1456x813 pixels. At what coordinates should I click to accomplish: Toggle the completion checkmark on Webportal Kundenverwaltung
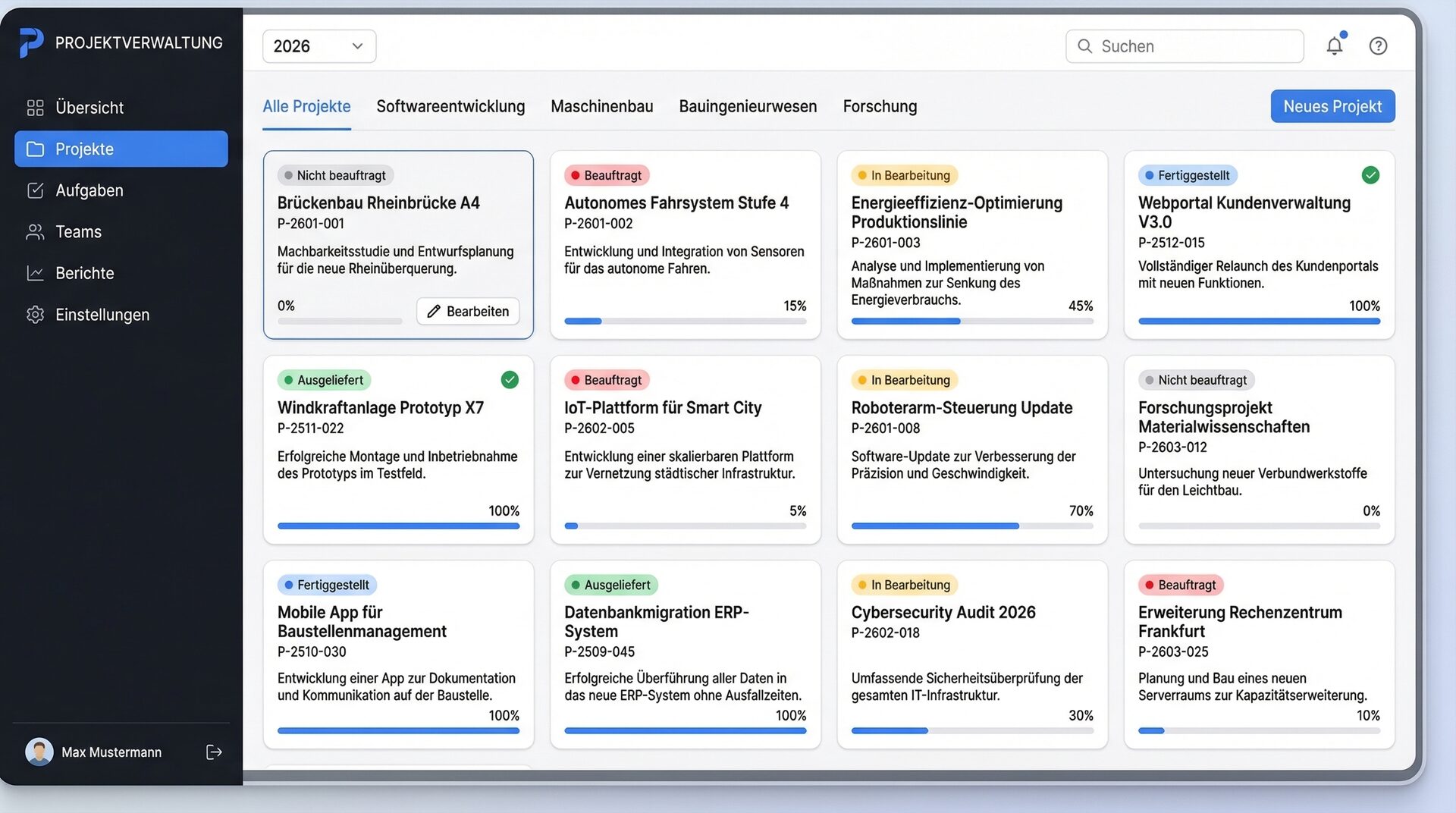[1370, 175]
